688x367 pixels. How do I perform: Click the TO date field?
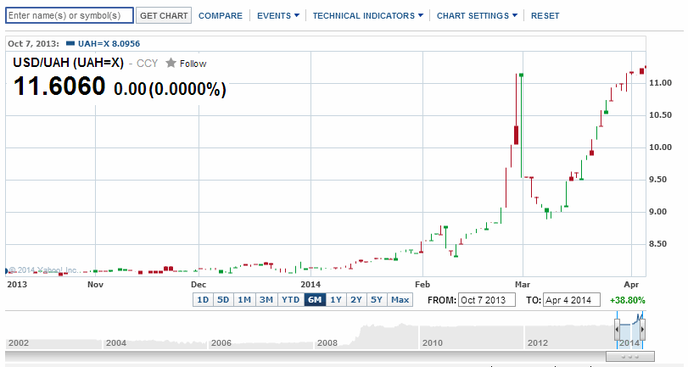pyautogui.click(x=572, y=300)
